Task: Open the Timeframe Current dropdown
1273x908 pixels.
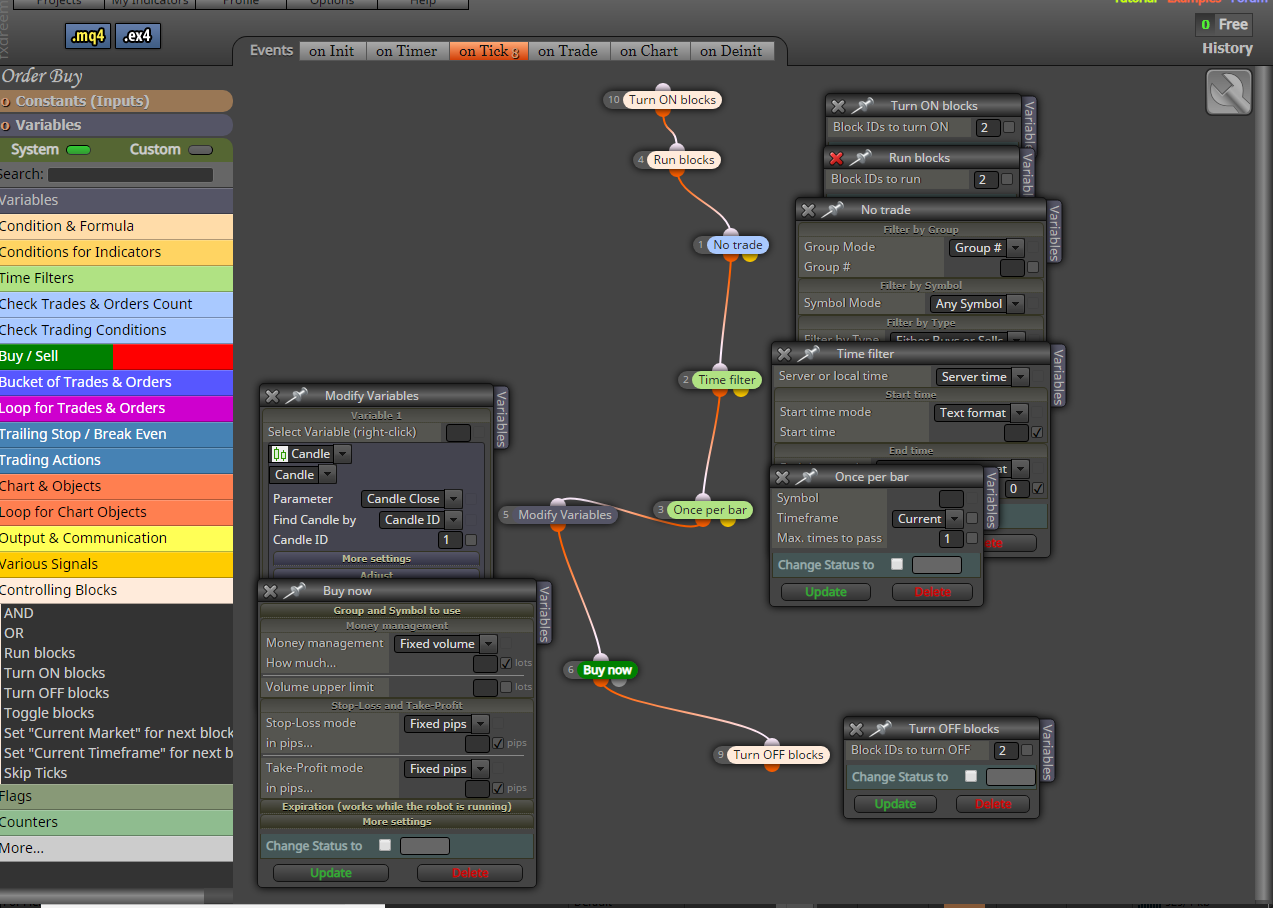Action: 928,518
